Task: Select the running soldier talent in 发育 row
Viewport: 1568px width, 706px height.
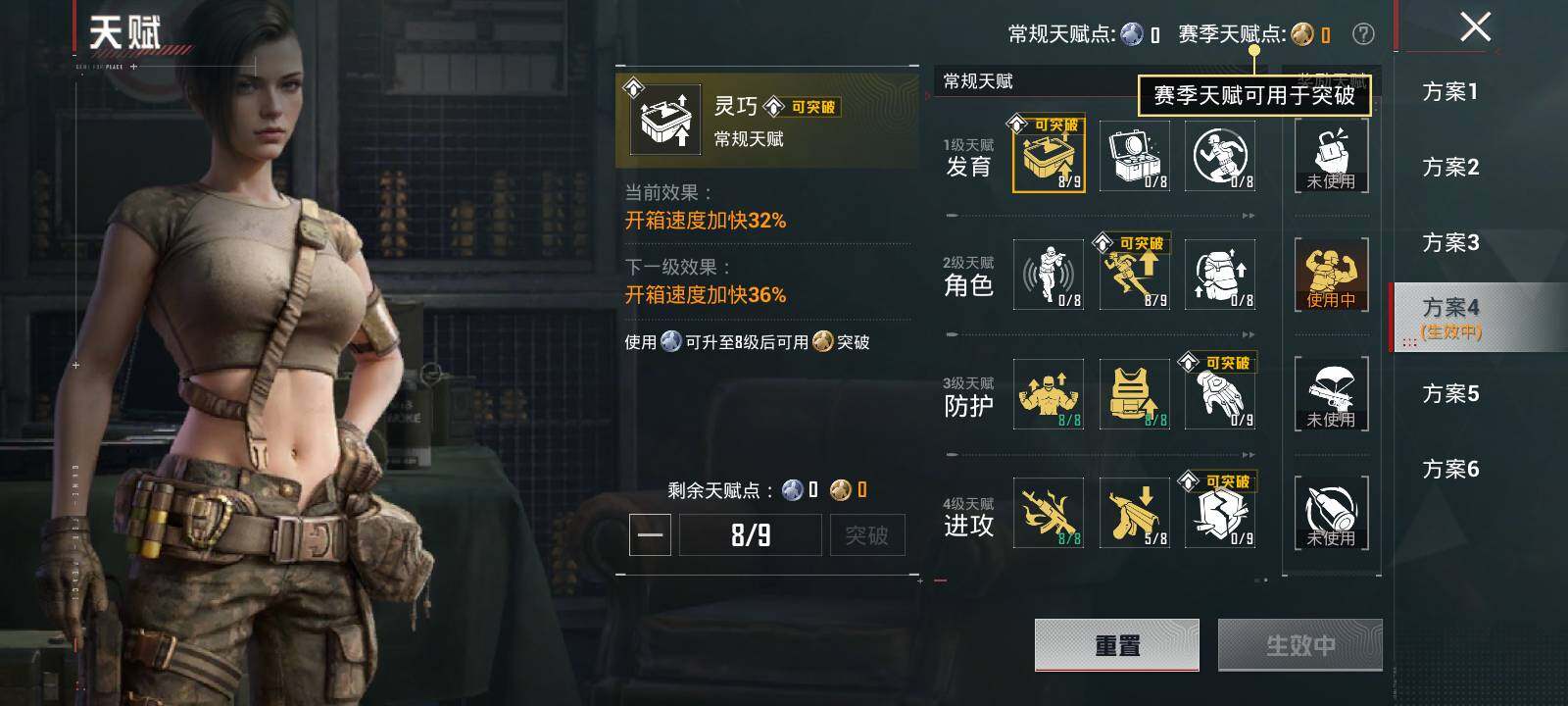Action: click(x=1220, y=156)
